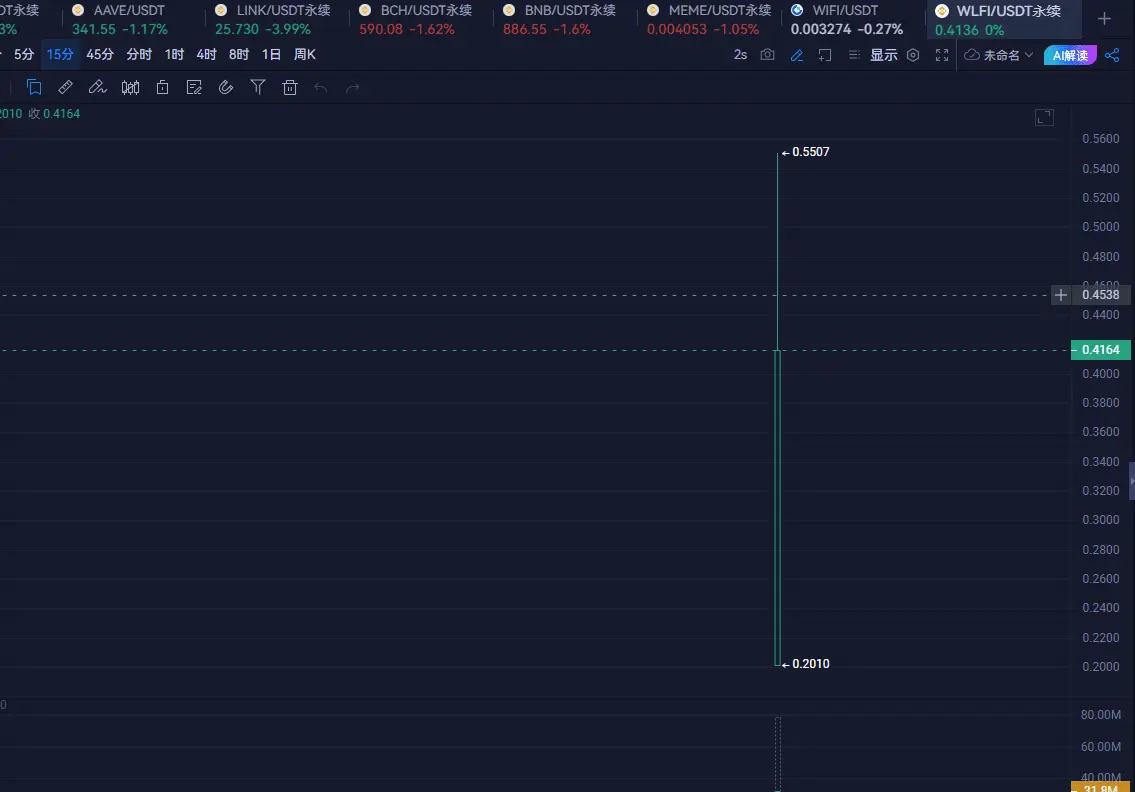Switch to the 5分 timeframe
Screen dimensions: 1135x792
pos(24,54)
